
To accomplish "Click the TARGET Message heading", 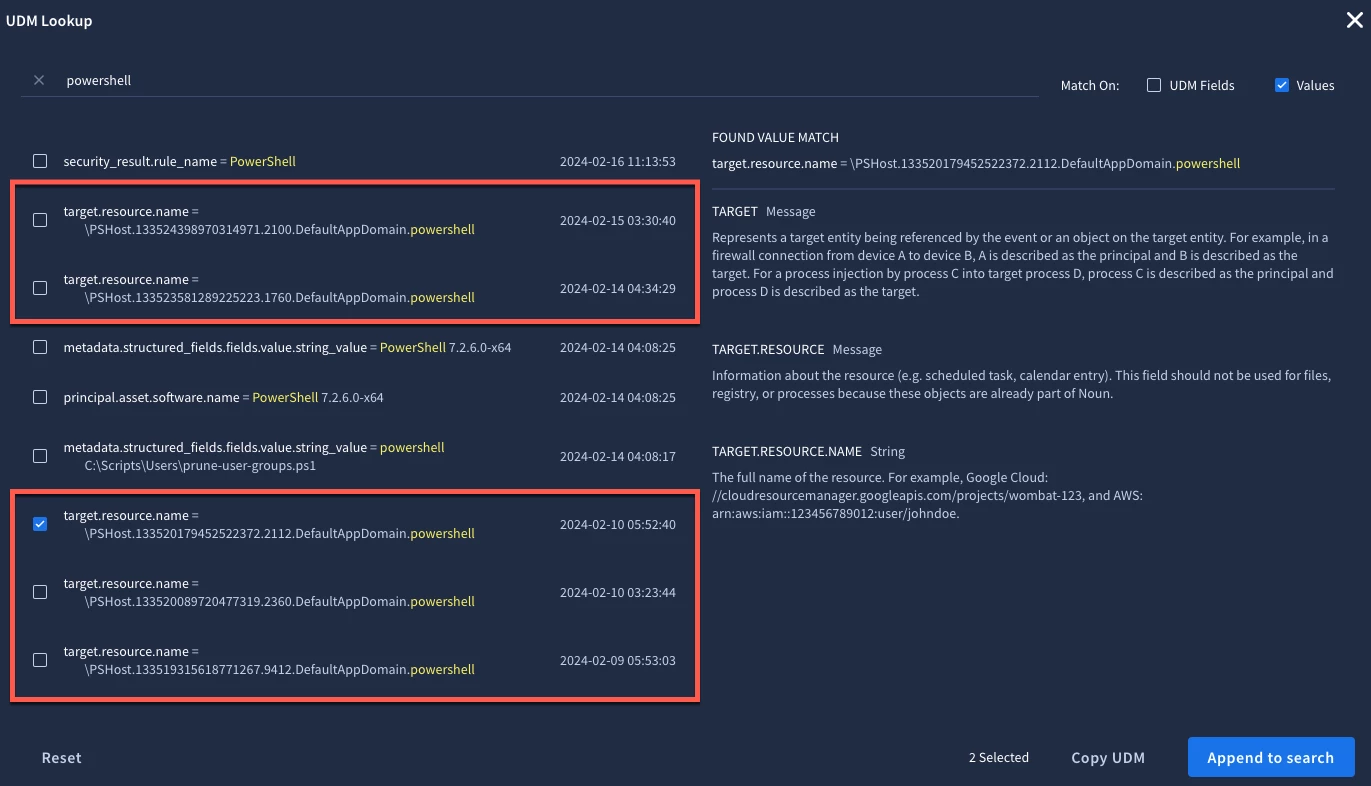I will click(764, 212).
